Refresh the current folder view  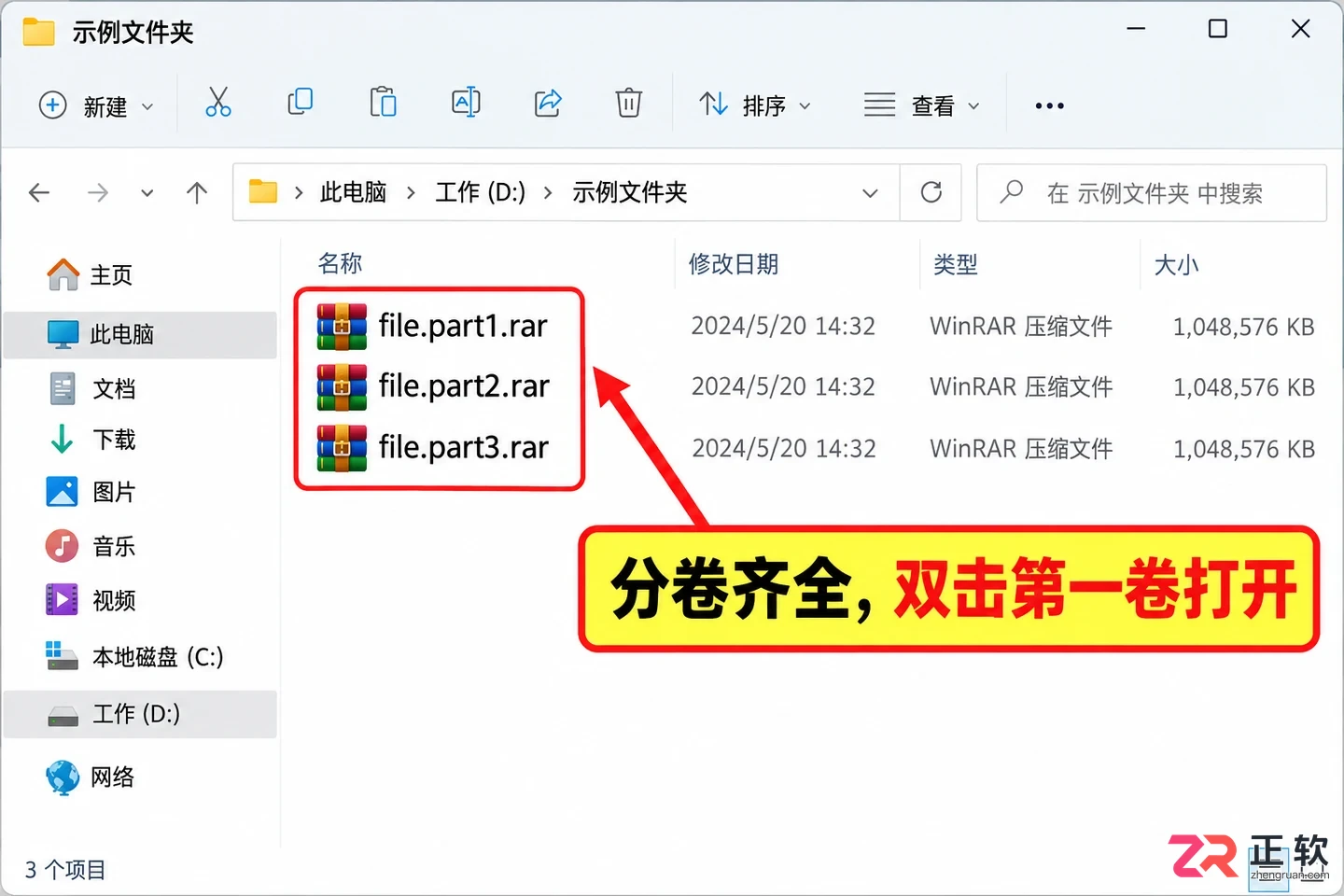point(931,192)
